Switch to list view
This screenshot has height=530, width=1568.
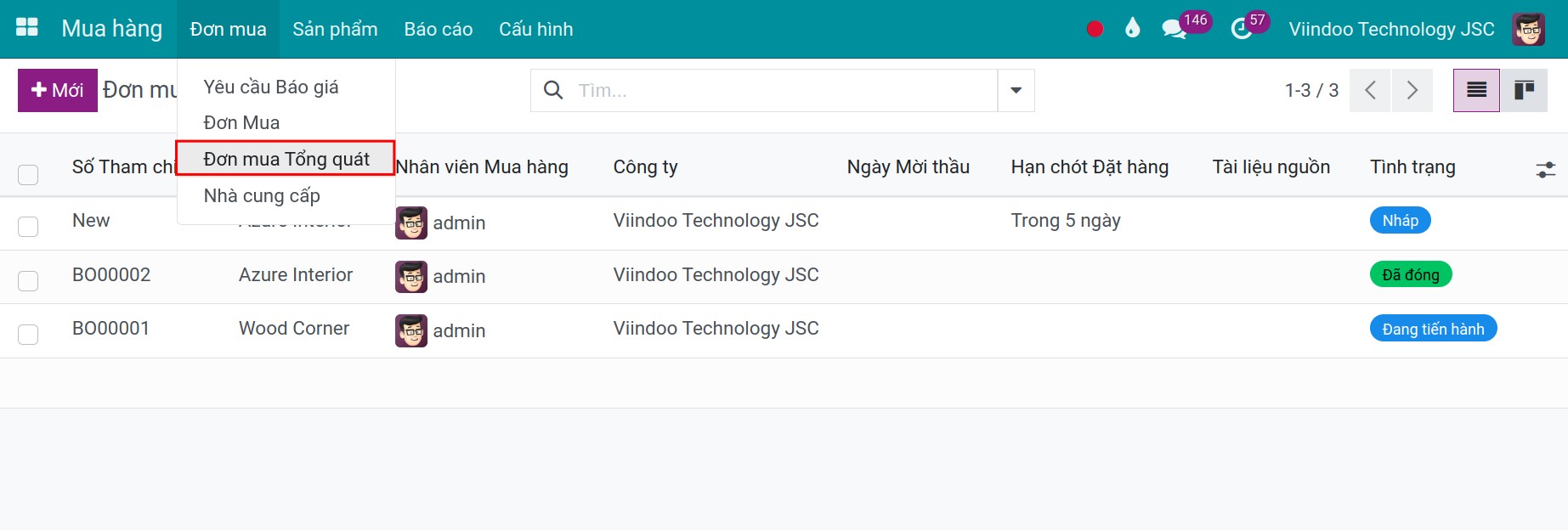click(1476, 90)
